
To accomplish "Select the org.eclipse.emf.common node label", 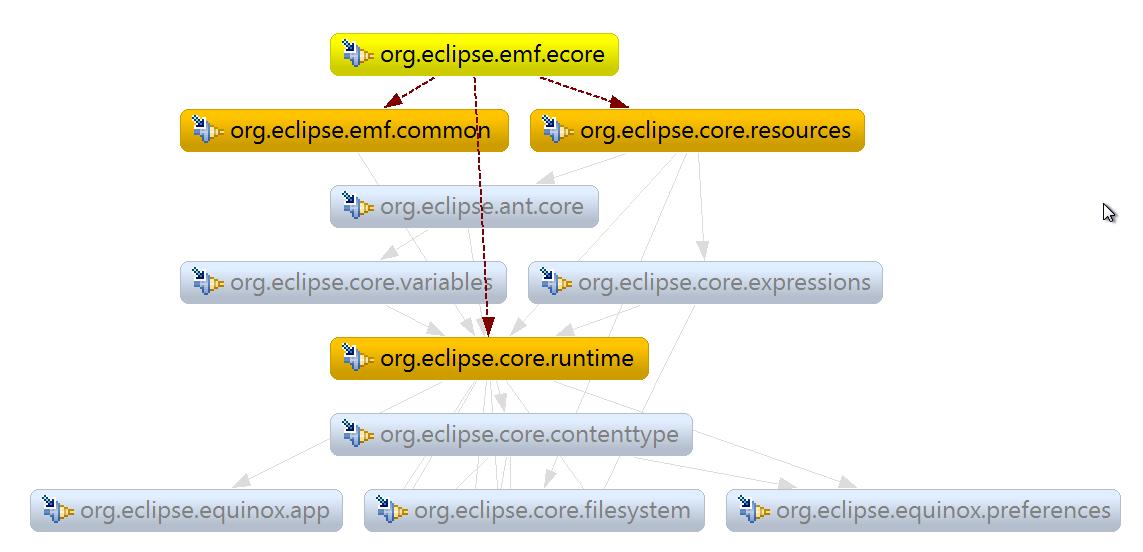I will pos(360,131).
